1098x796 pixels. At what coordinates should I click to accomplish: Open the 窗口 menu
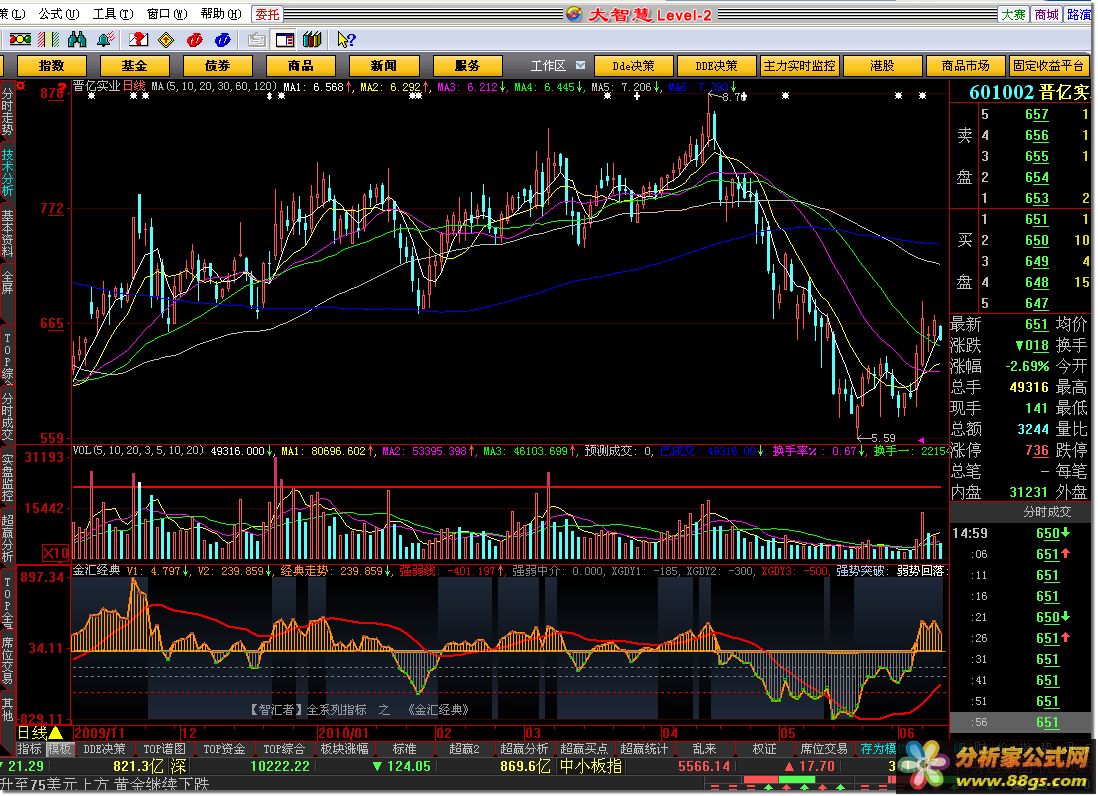click(167, 13)
